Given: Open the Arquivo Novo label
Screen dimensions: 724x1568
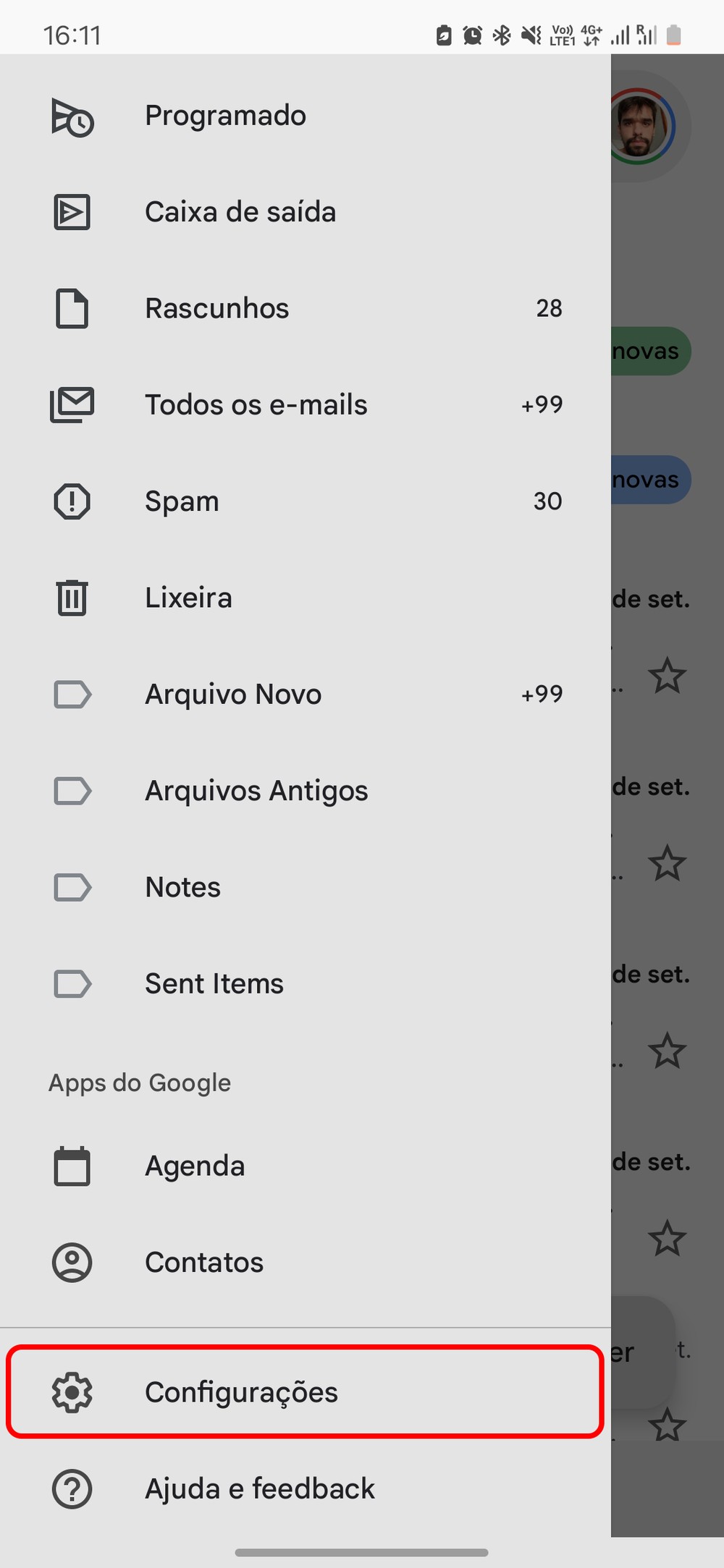Looking at the screenshot, I should tap(233, 694).
